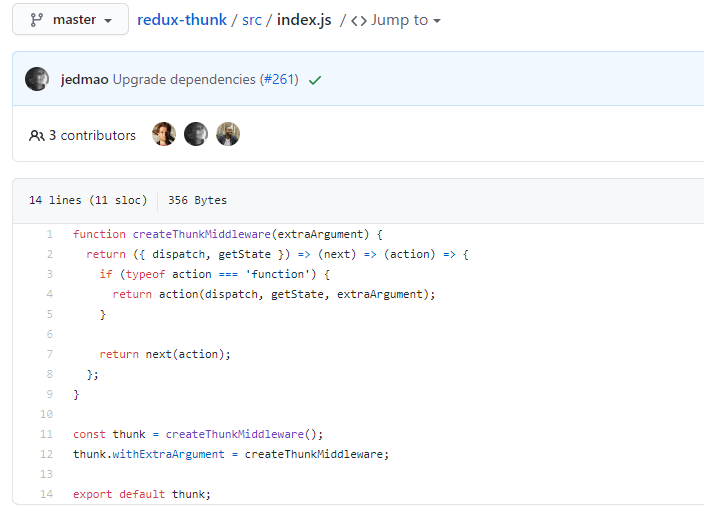Select line number 11

coord(47,434)
